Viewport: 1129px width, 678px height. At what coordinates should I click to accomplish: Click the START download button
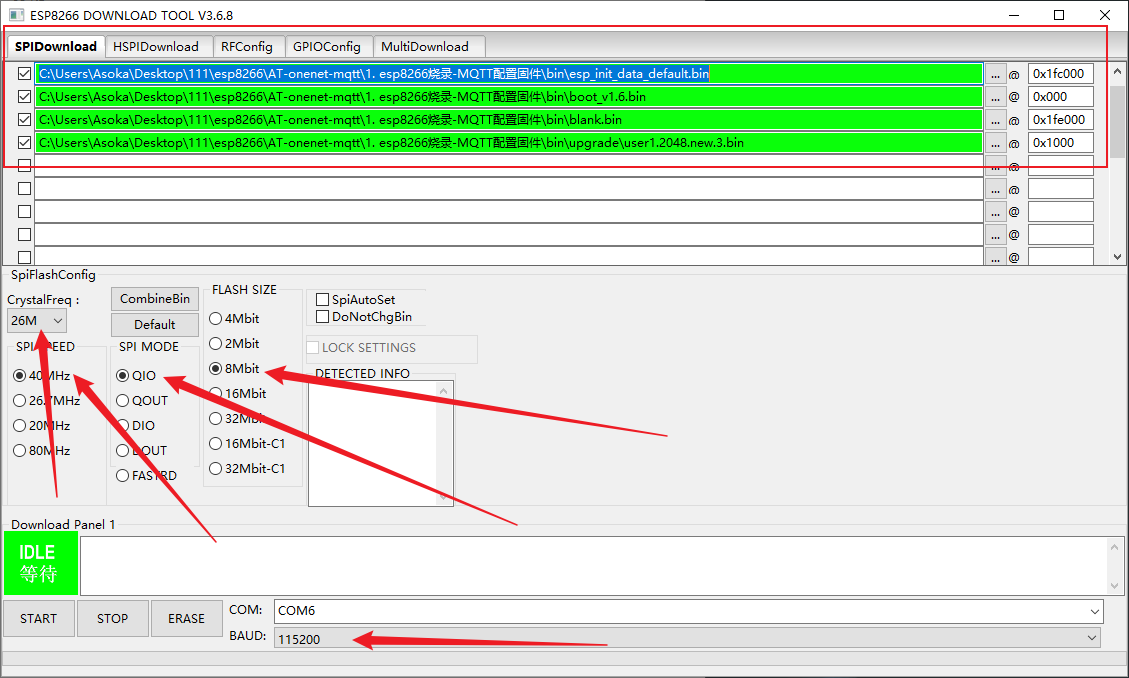click(x=39, y=619)
